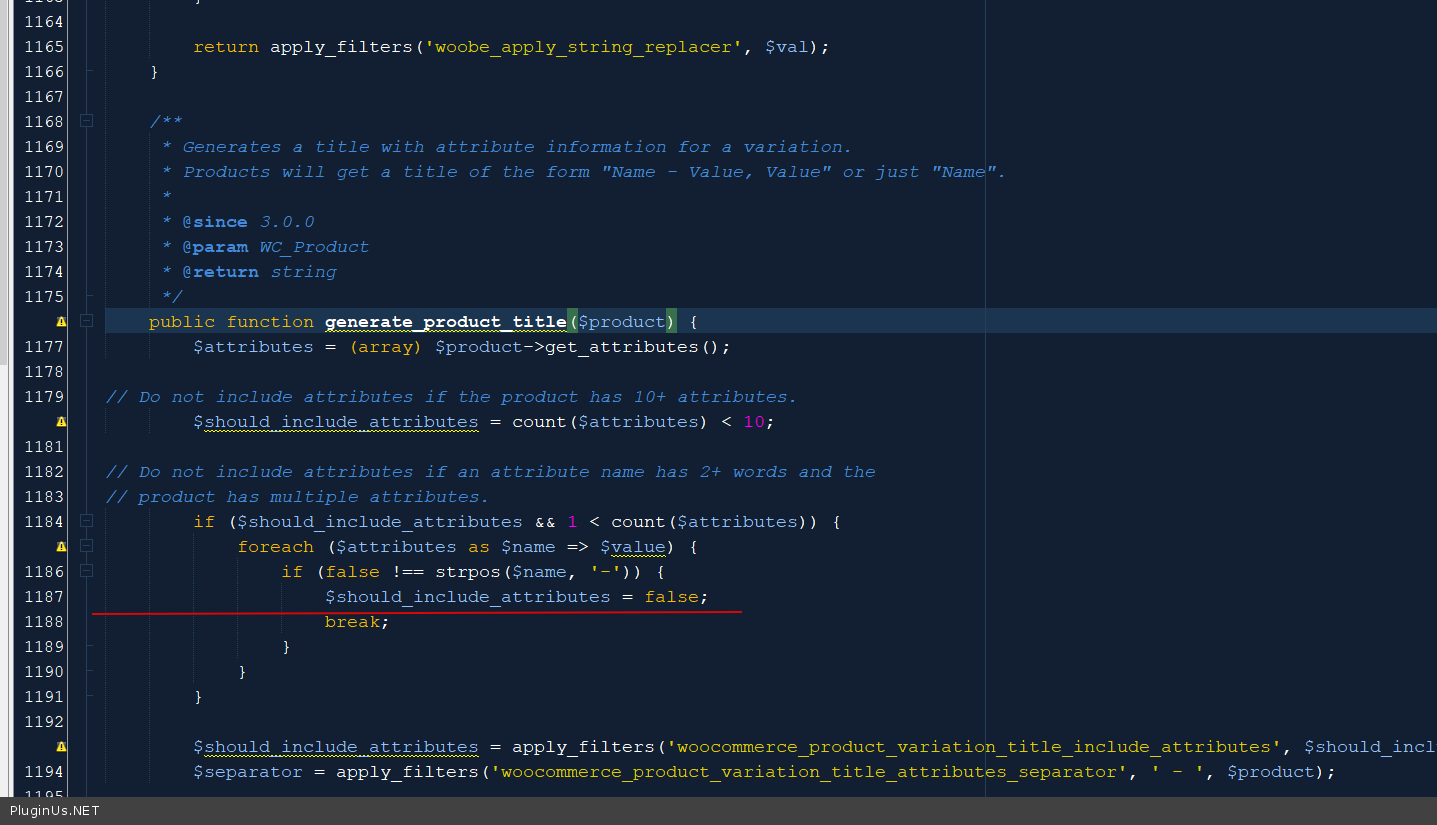The width and height of the screenshot is (1437, 825).
Task: Click warning icon on the foreach line
Action: [x=61, y=547]
